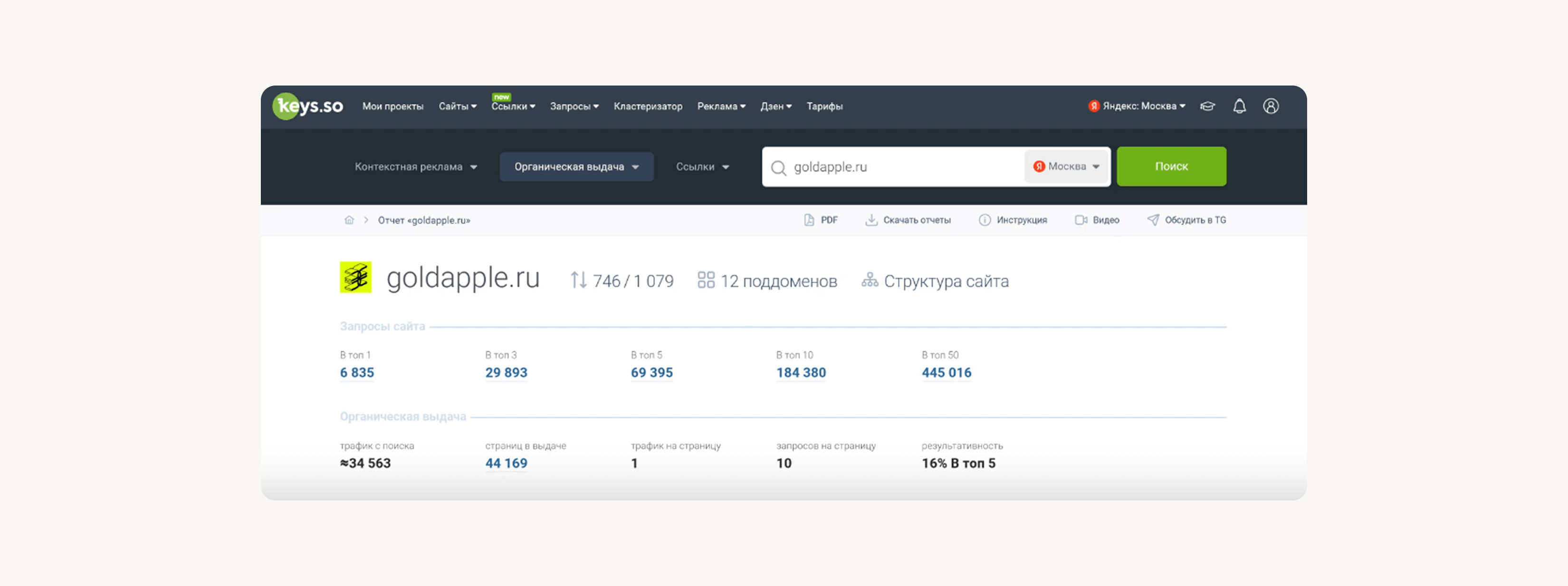Click the 746 / 1 079 rank text
The width and height of the screenshot is (1568, 586).
pyautogui.click(x=633, y=281)
